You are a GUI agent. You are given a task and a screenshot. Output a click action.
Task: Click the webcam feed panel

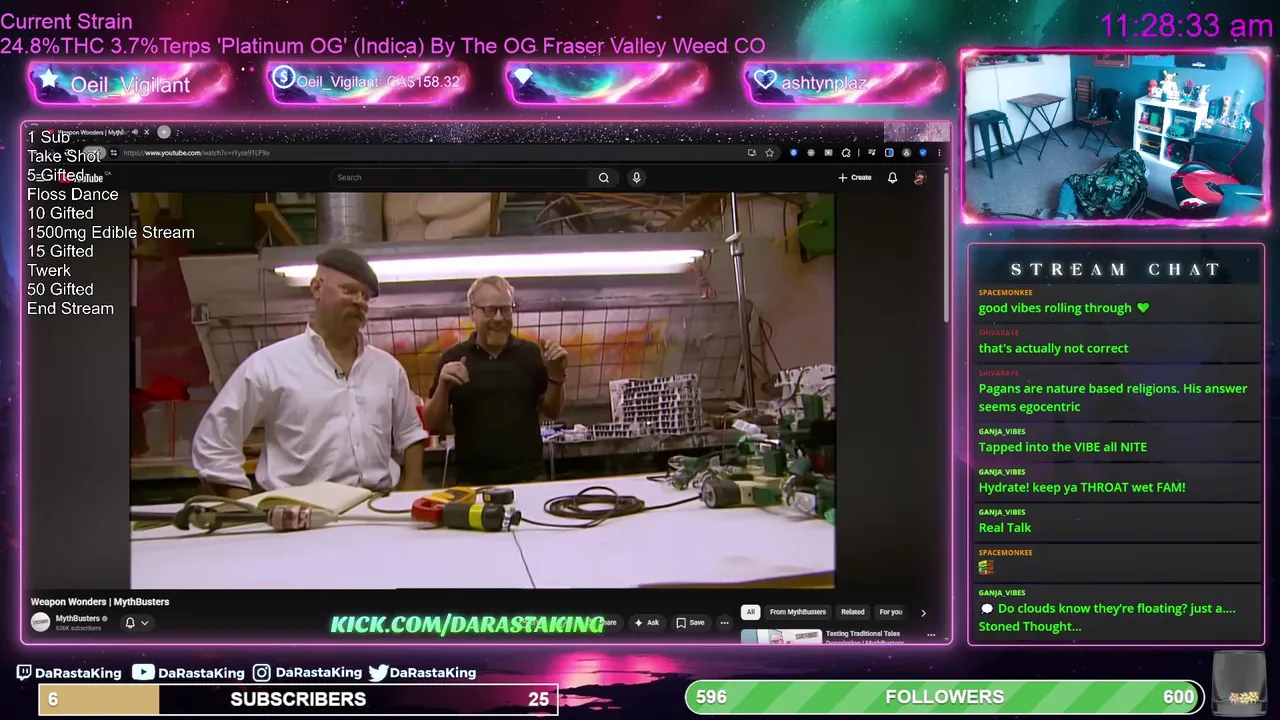tap(1115, 136)
